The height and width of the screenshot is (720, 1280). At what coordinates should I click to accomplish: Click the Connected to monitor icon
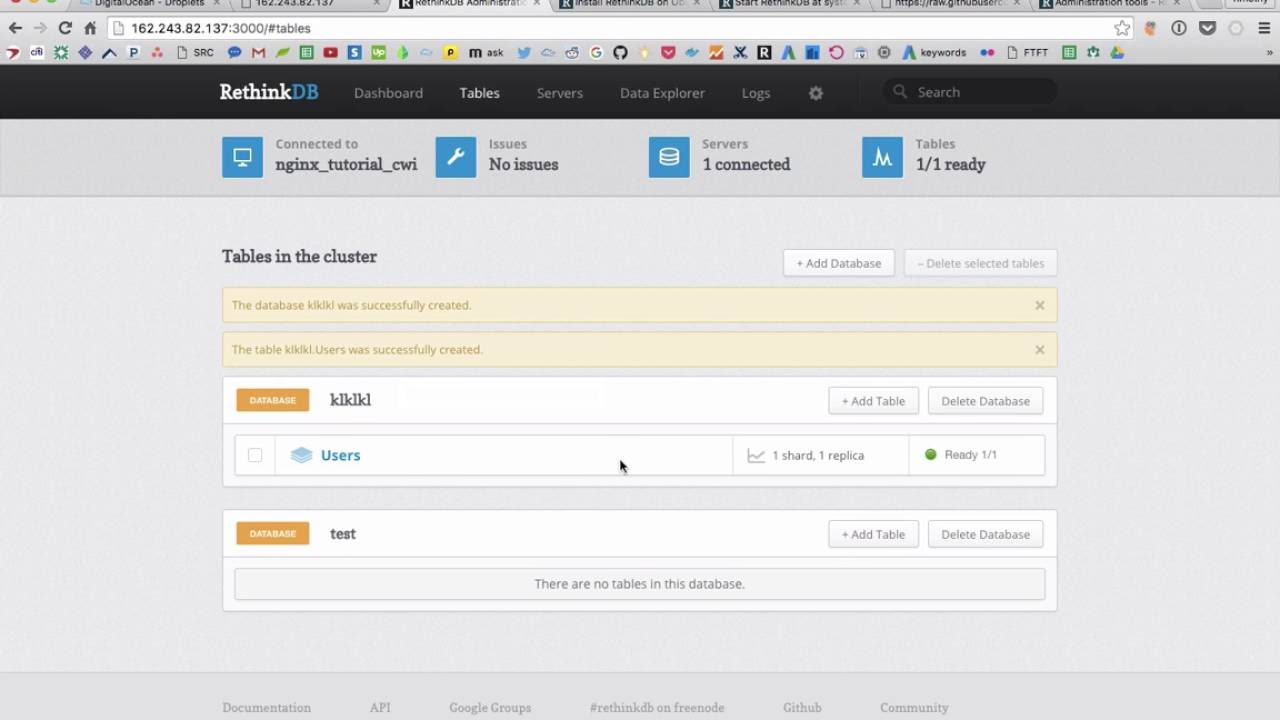(x=242, y=157)
